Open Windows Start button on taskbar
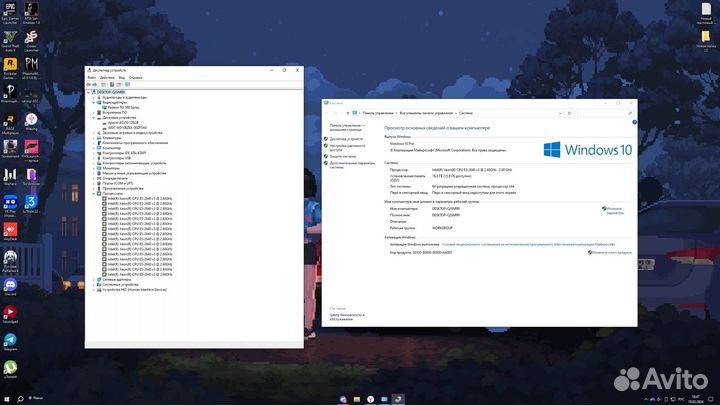 coord(6,399)
